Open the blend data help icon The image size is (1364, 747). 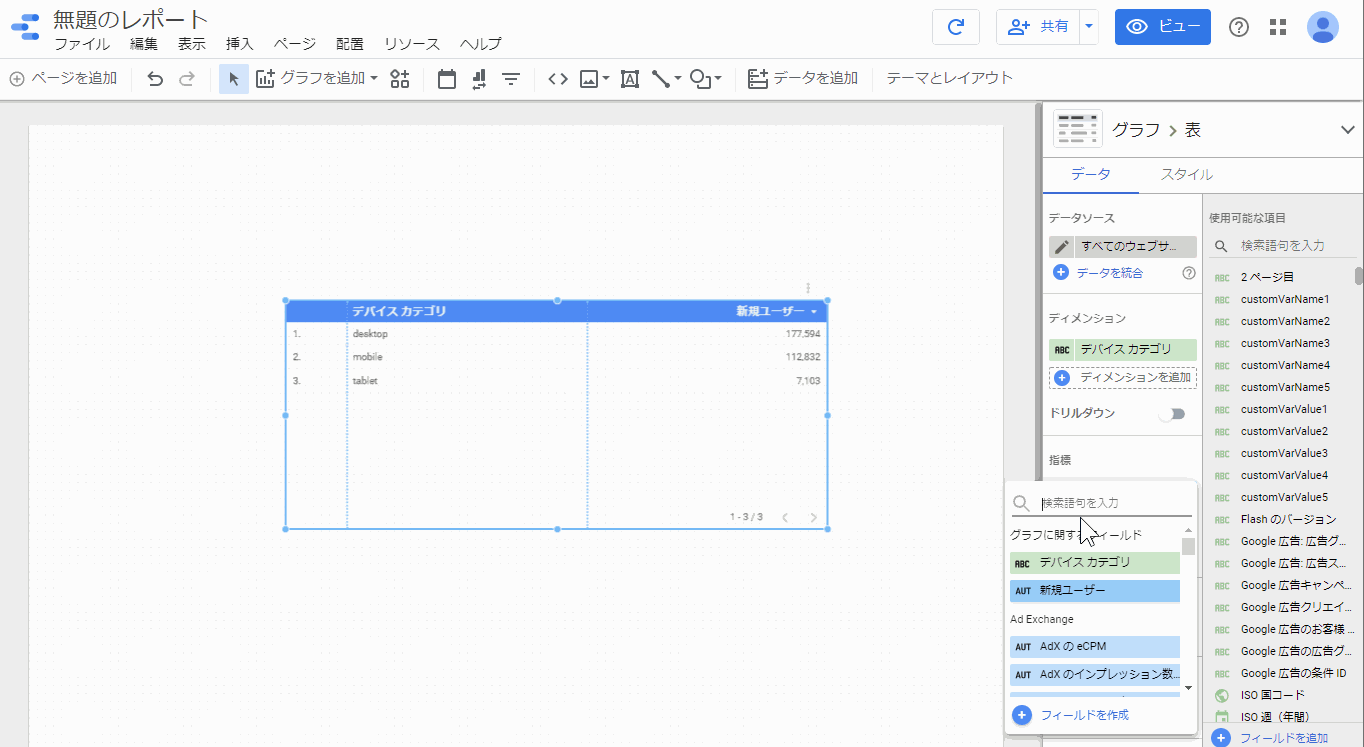pos(1189,272)
